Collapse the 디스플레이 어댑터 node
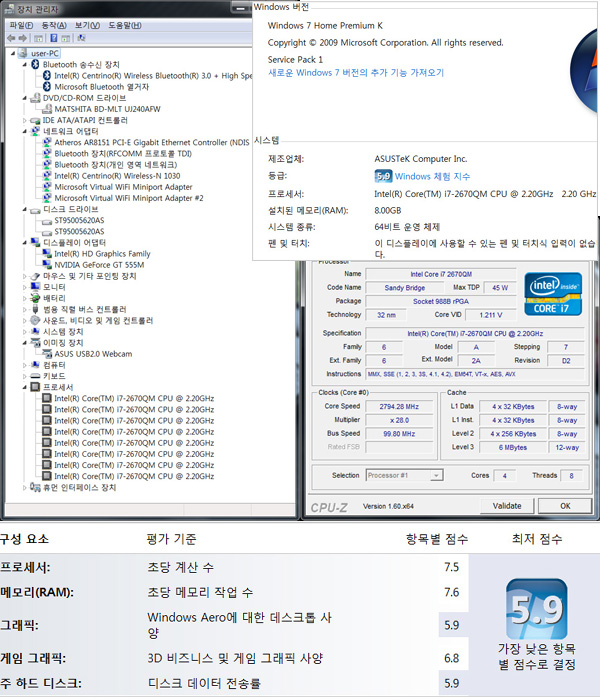Viewport: 600px width, 700px height. pyautogui.click(x=25, y=242)
